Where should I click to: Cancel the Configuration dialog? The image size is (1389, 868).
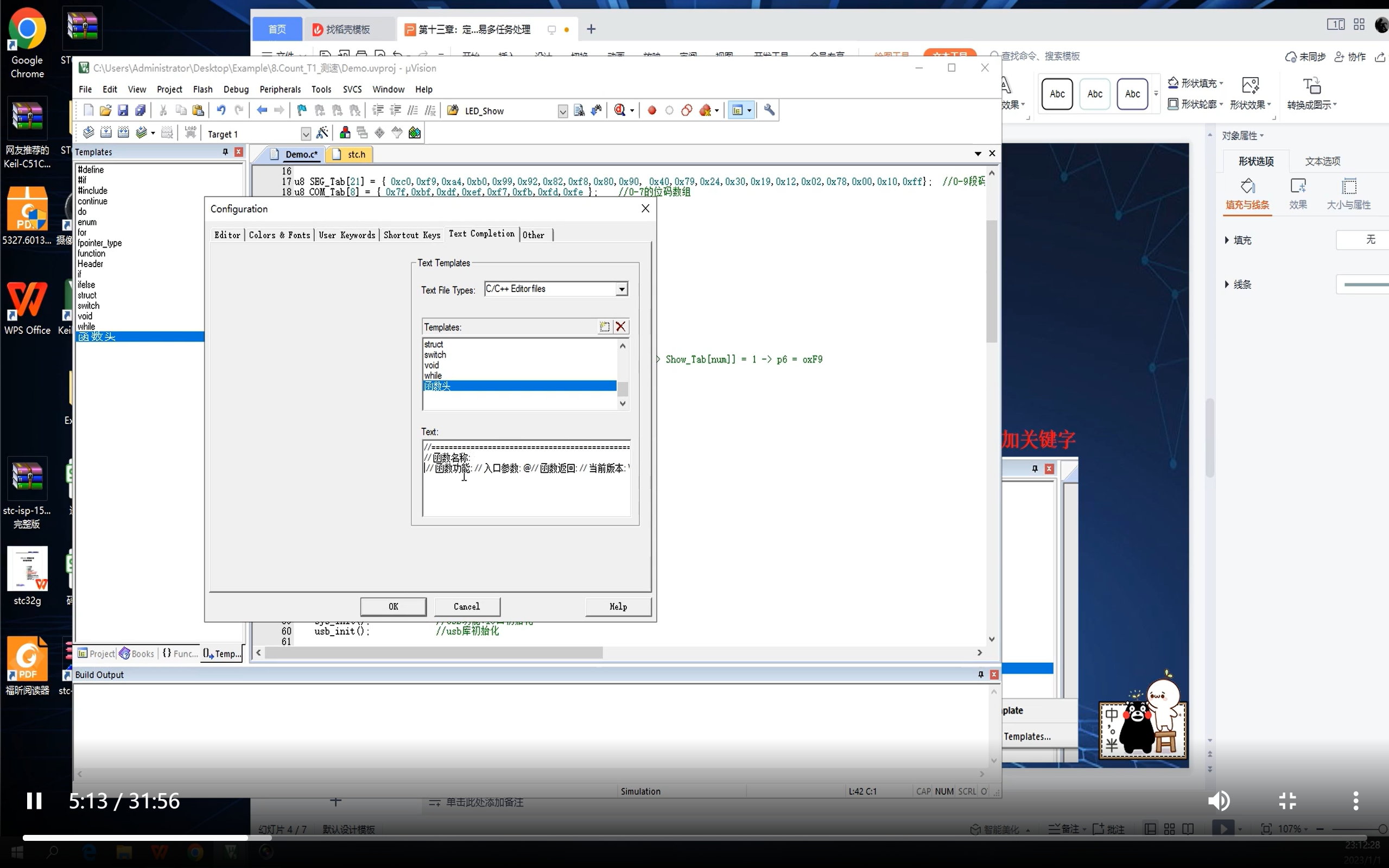[467, 606]
